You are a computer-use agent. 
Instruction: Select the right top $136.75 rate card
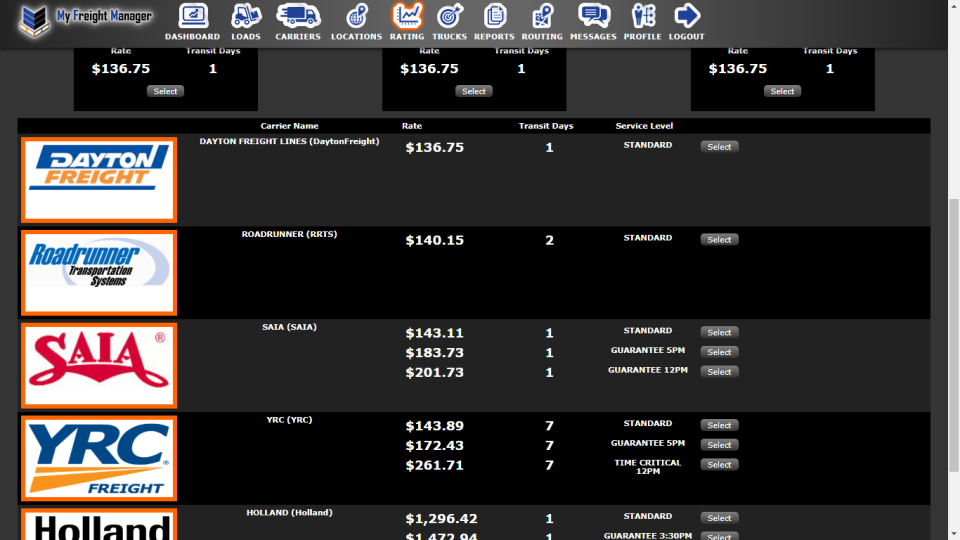click(782, 91)
